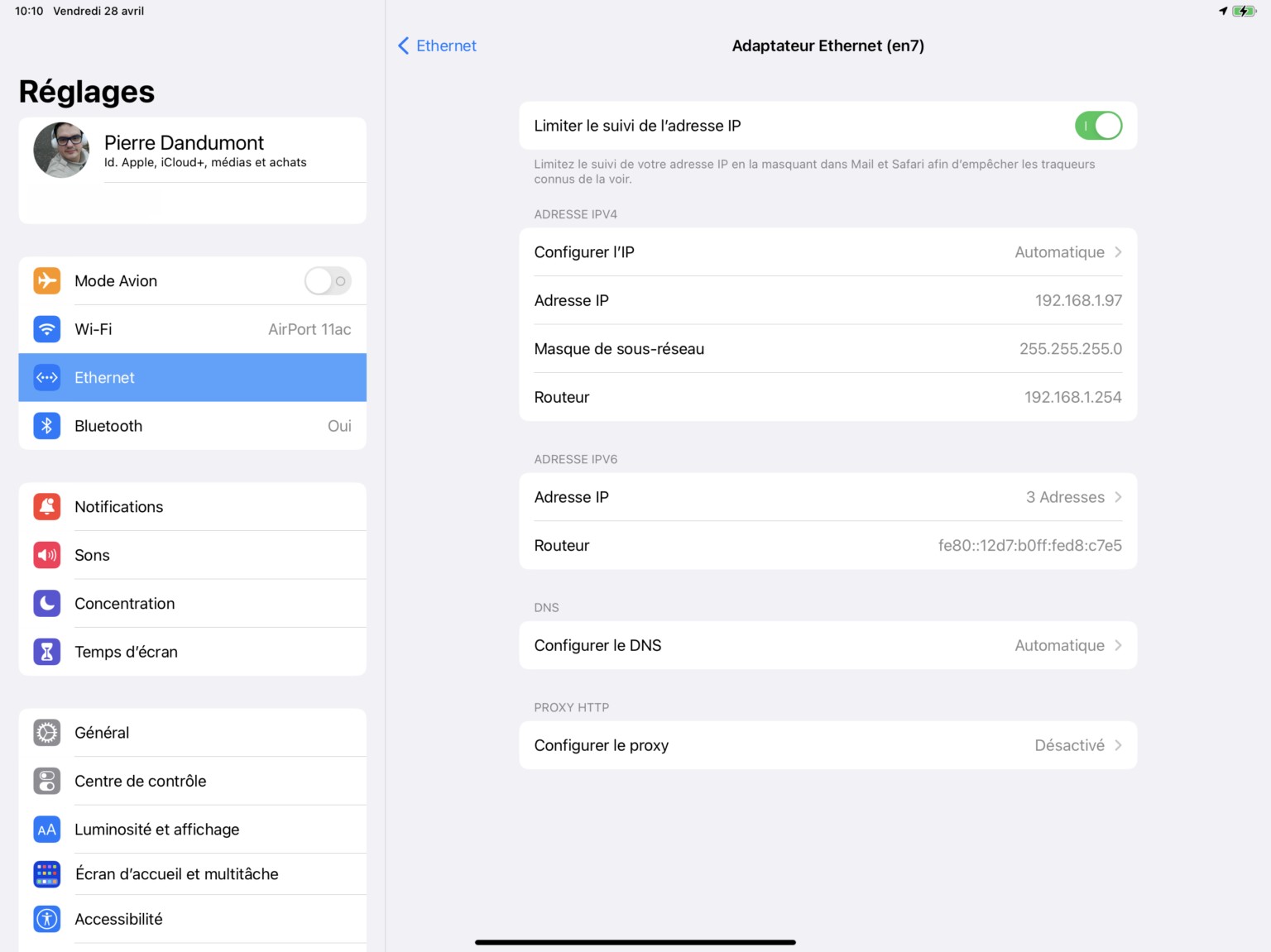Enable the Mode Avion switch
The width and height of the screenshot is (1271, 952).
[x=328, y=281]
